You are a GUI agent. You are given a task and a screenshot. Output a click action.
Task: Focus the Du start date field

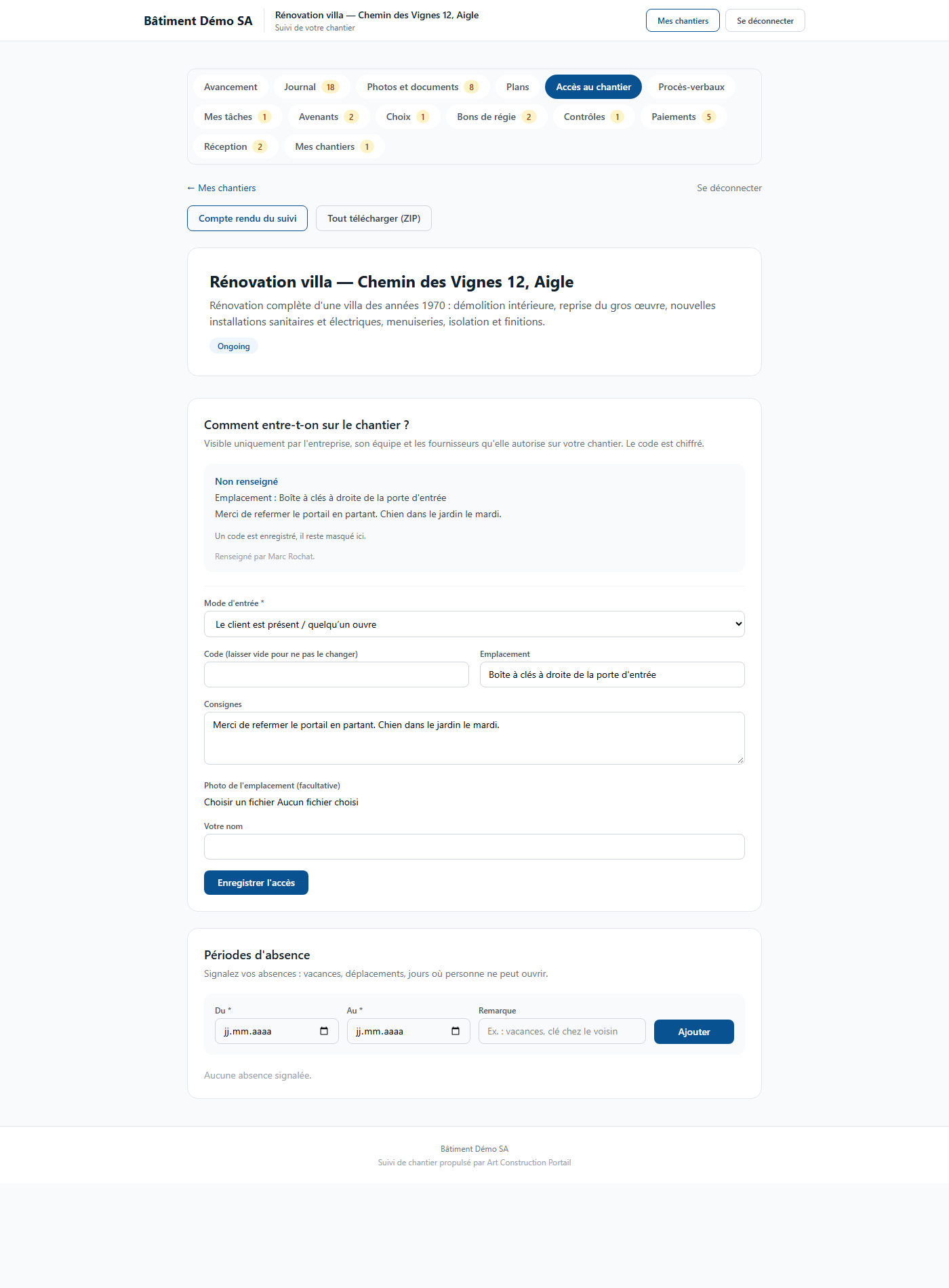pos(277,1031)
